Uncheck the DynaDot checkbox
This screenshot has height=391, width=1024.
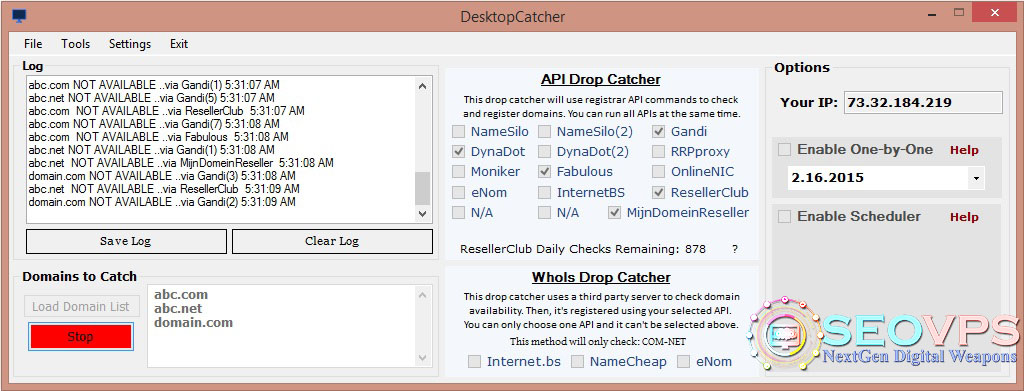(459, 151)
